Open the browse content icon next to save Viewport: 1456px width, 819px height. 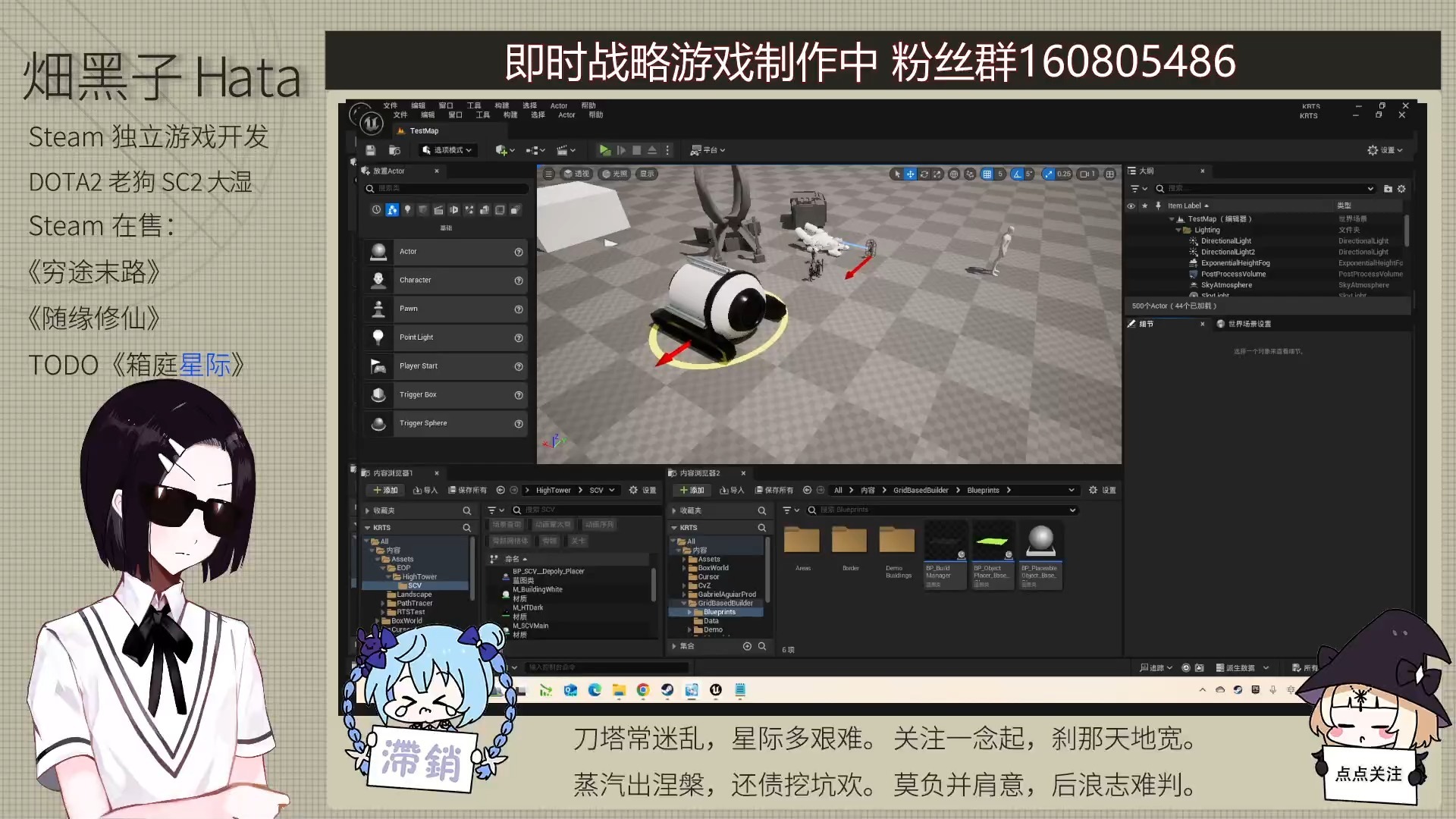(394, 150)
